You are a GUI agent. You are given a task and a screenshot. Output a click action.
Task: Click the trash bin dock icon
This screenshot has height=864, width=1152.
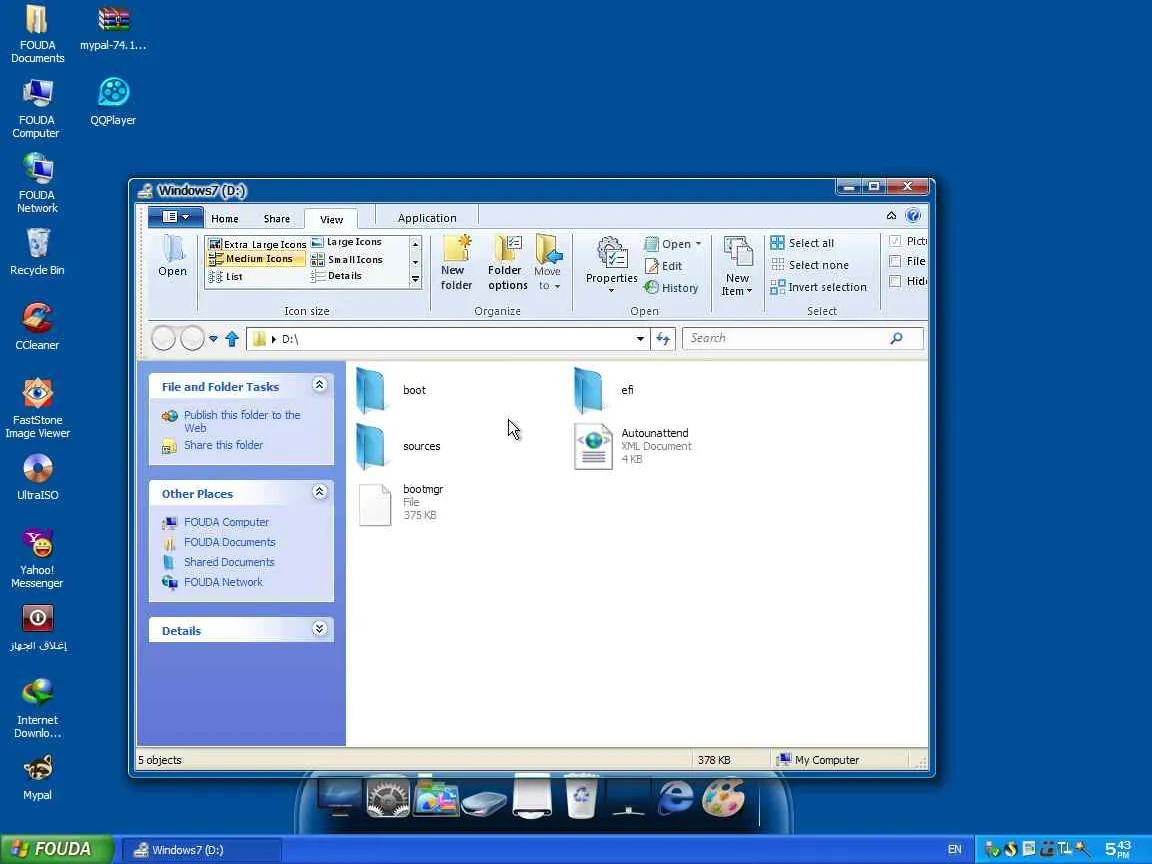coord(581,796)
